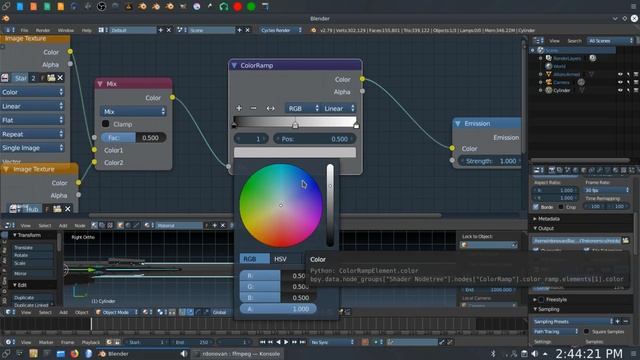Remove the active ColorRamp color stop
The width and height of the screenshot is (640, 360).
253,108
